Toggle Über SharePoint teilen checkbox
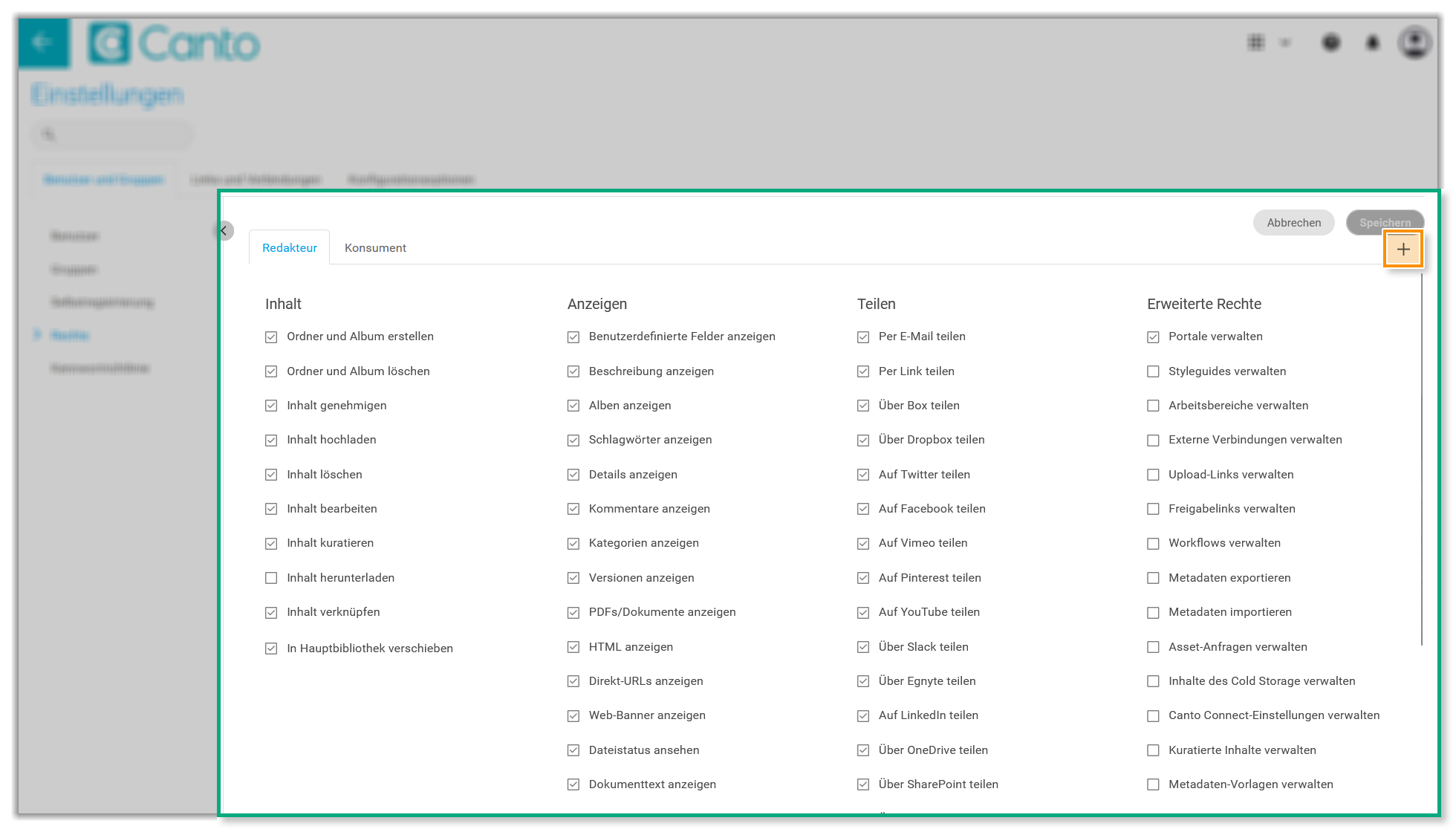This screenshot has height=832, width=1456. click(x=863, y=784)
